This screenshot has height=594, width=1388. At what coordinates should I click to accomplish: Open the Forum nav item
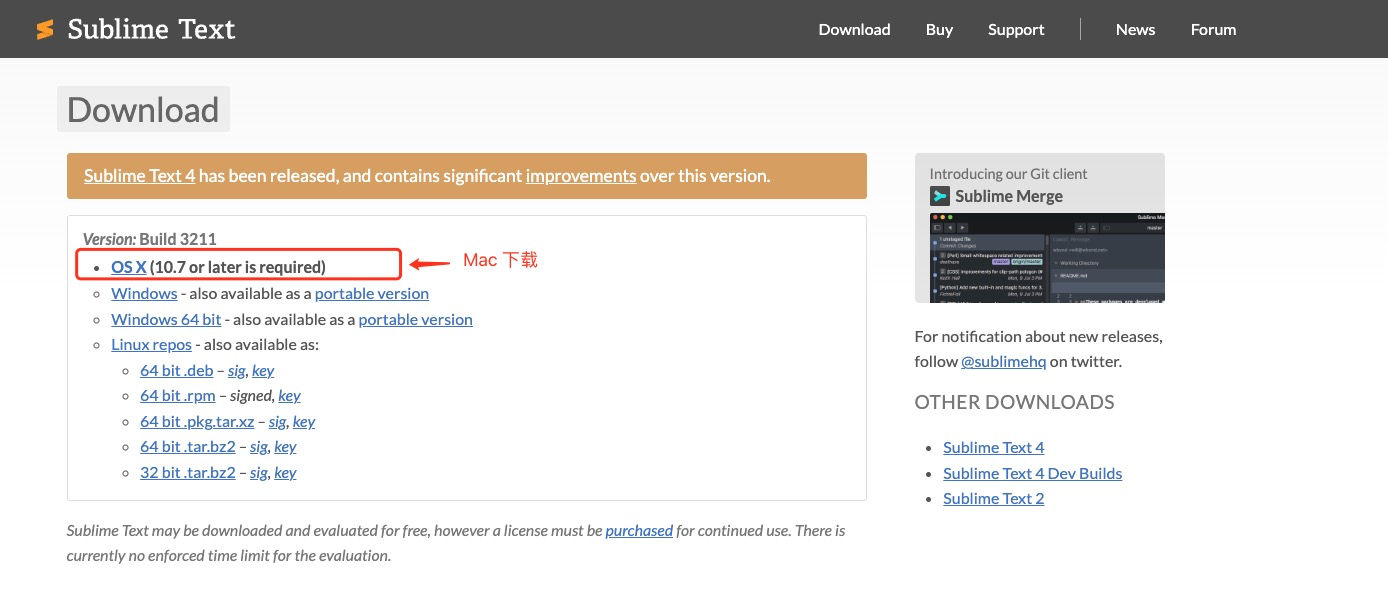tap(1213, 29)
